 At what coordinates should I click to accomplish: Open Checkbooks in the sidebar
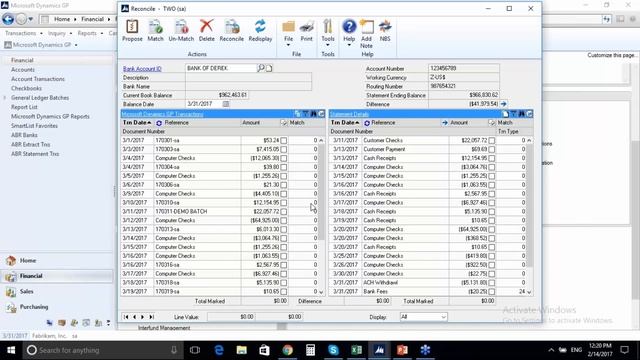click(26, 89)
